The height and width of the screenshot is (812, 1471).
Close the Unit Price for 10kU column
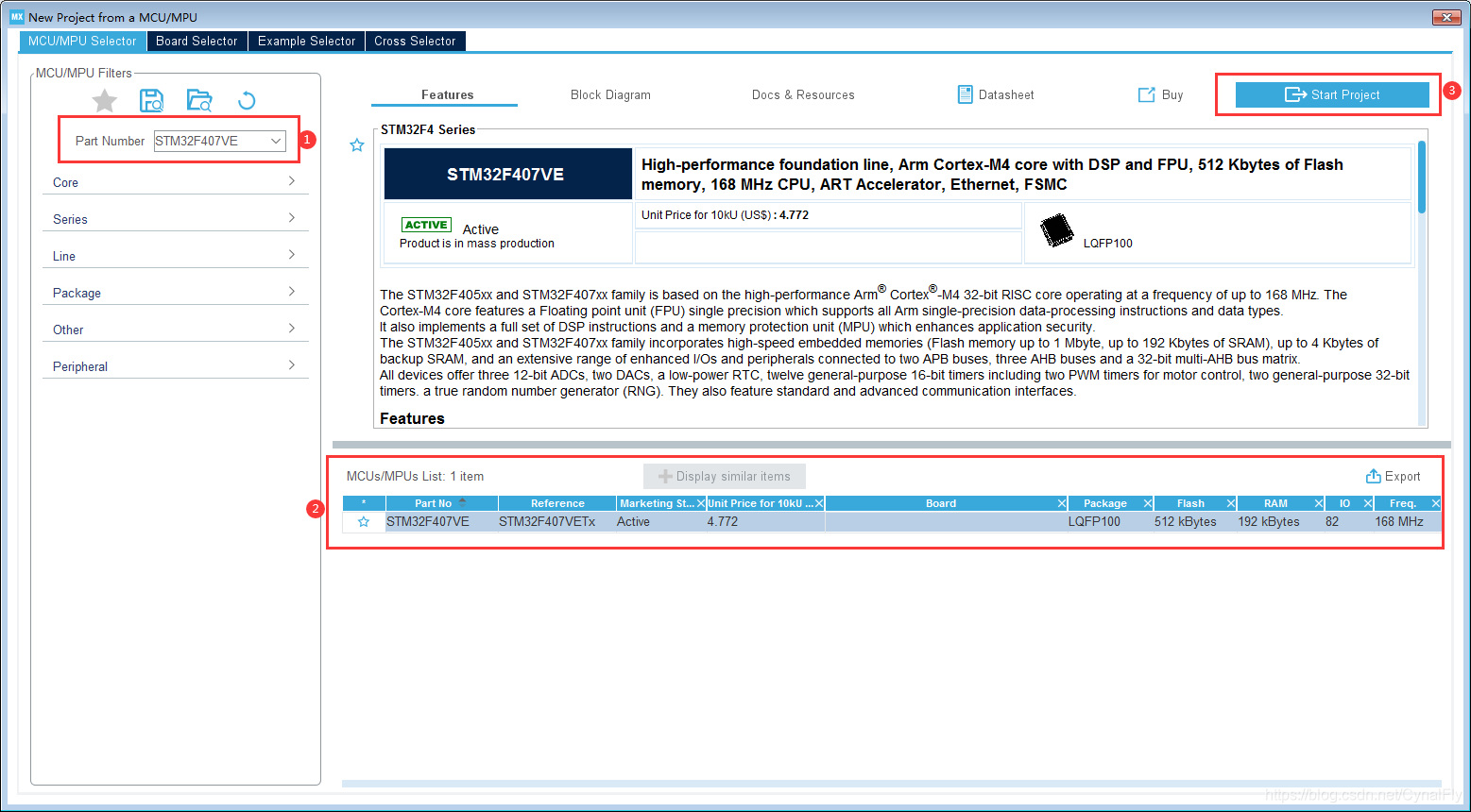pyautogui.click(x=819, y=503)
